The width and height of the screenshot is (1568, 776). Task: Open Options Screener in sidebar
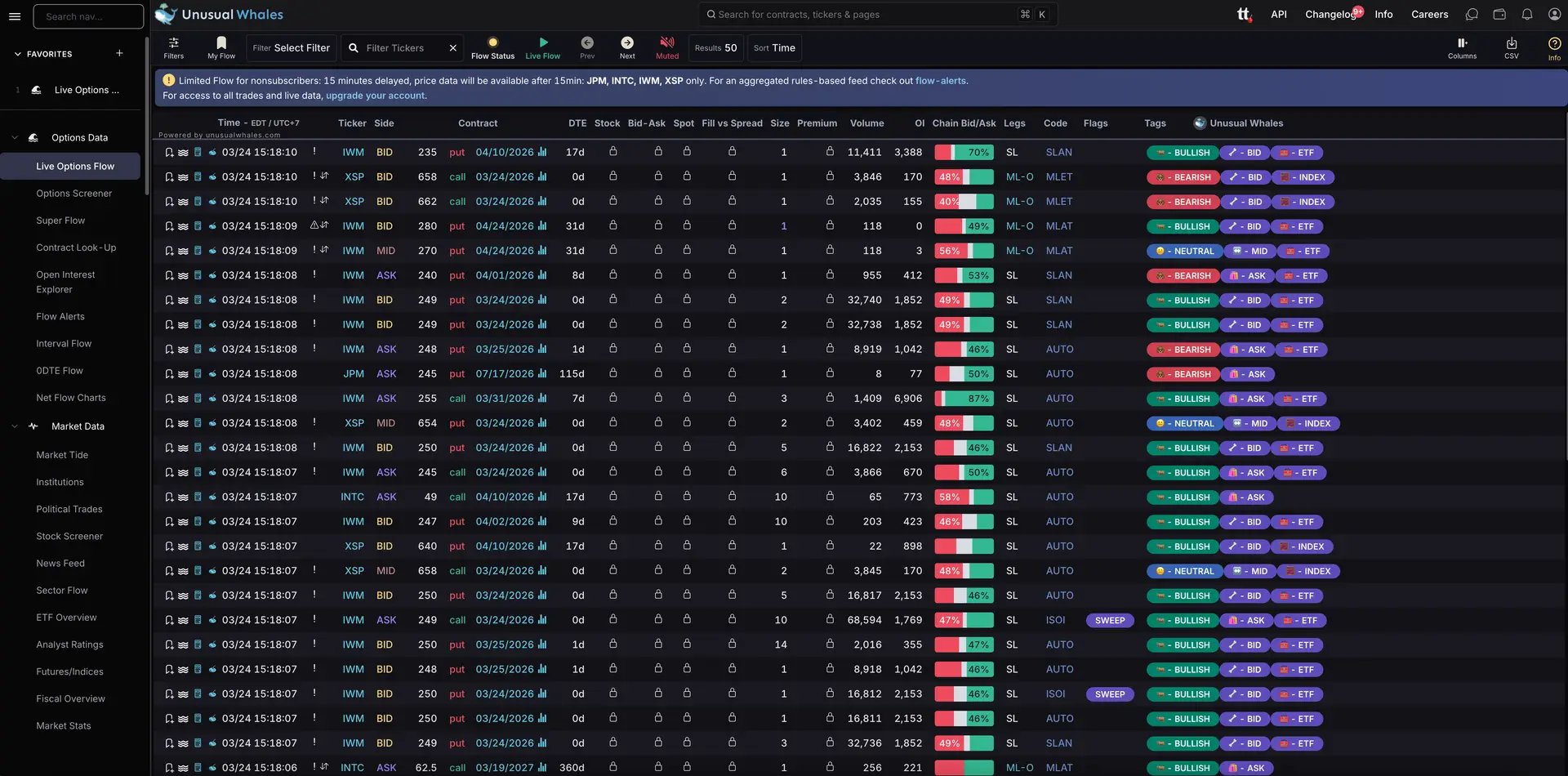pos(74,194)
